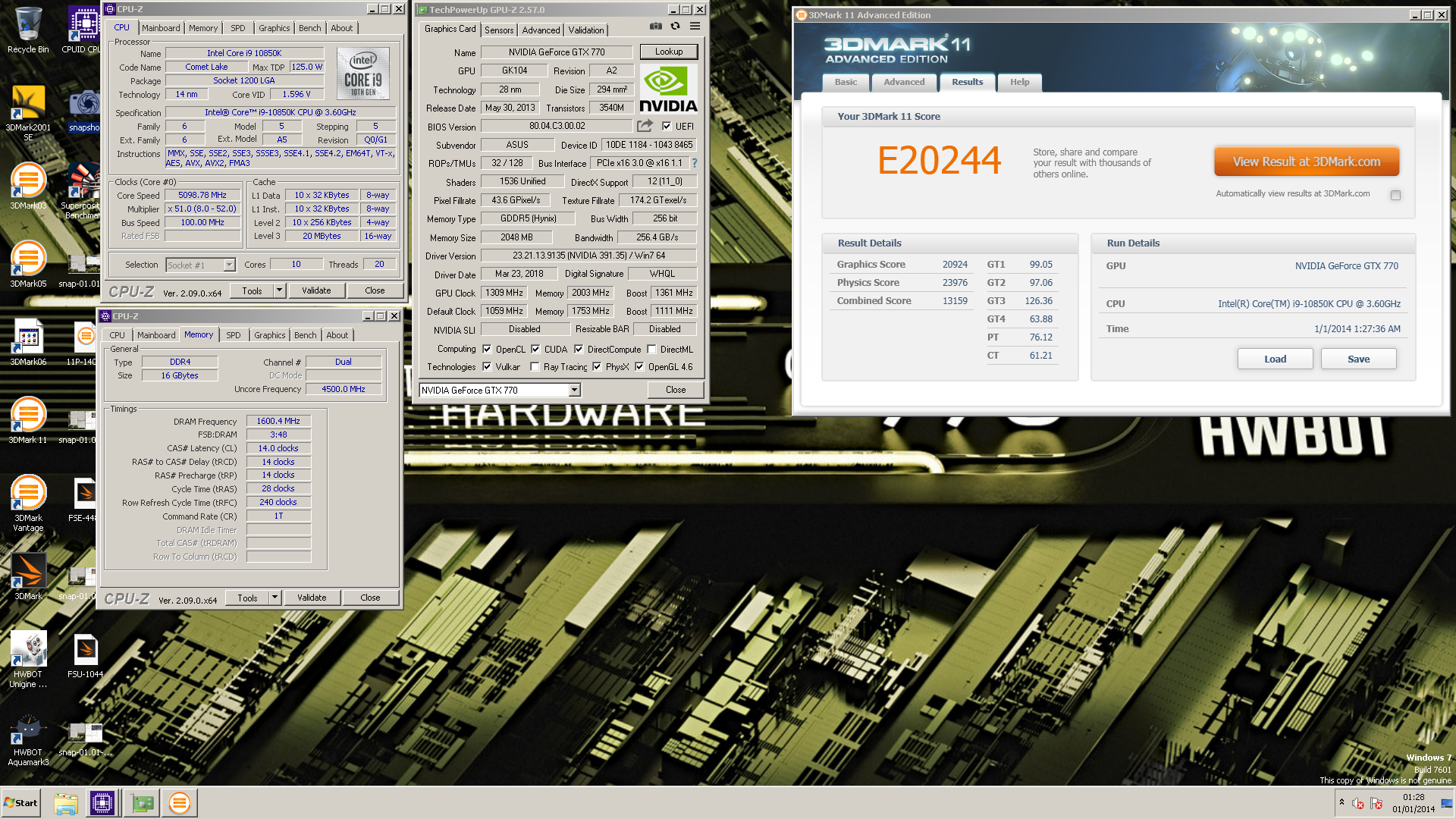Click the DRAM Frequency 1600.4 MHz field
This screenshot has height=819, width=1456.
click(x=278, y=421)
